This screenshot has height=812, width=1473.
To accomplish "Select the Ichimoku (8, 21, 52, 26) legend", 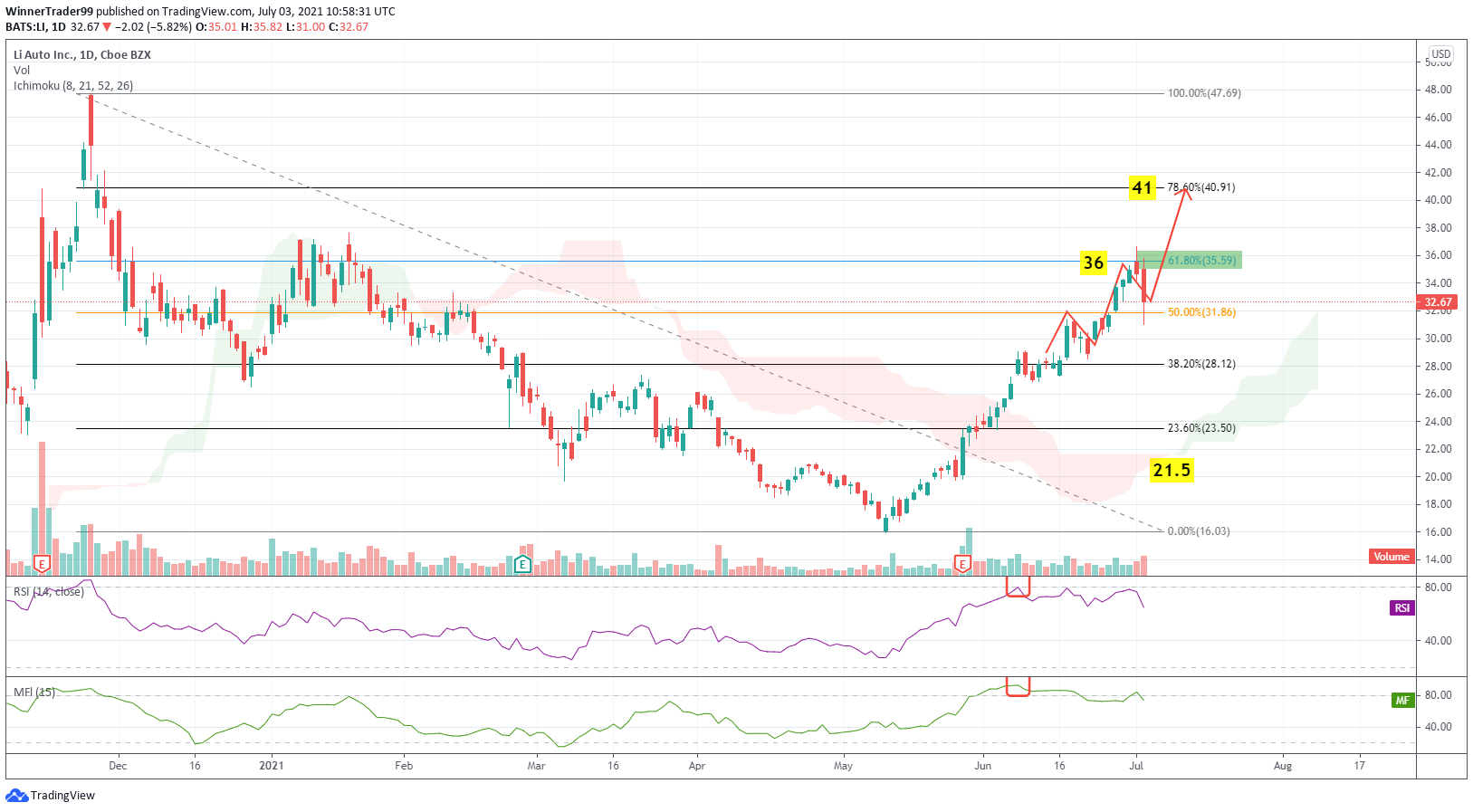I will pos(73,86).
